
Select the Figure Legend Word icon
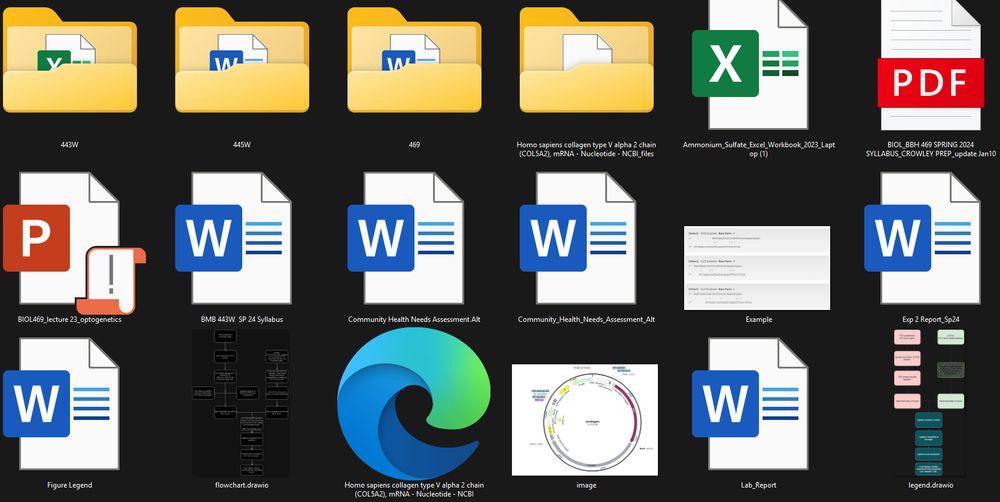(x=61, y=404)
